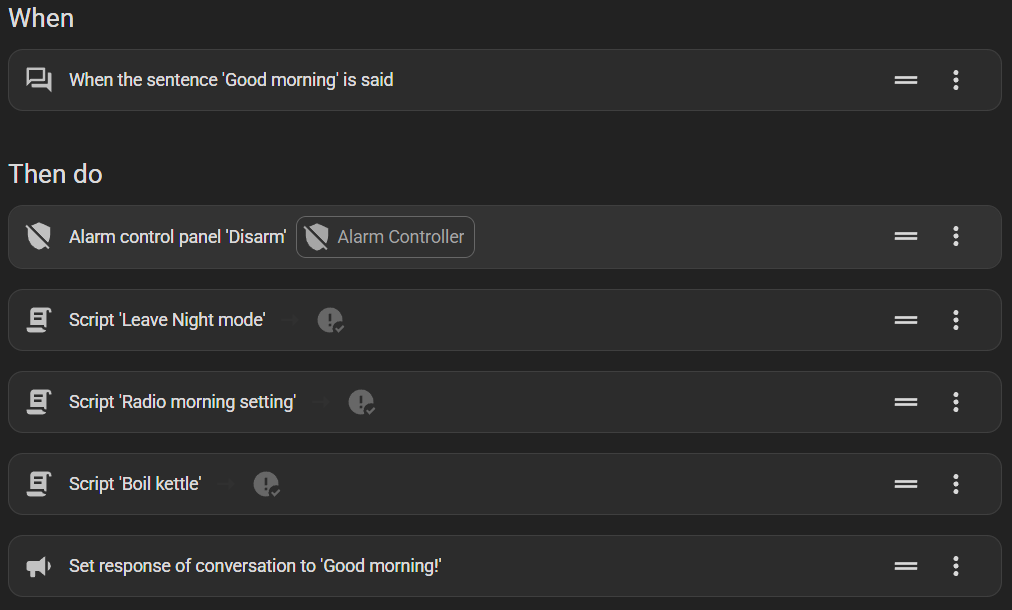This screenshot has height=610, width=1012.
Task: Click the Leave Night mode drag handle
Action: [x=906, y=320]
